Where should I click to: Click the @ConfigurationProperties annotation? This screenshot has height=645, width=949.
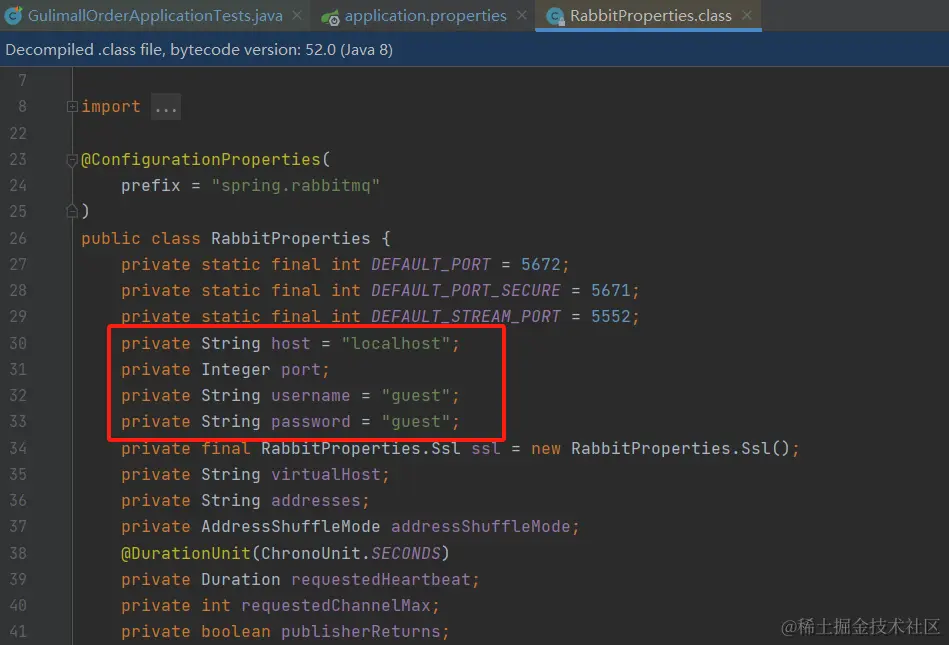(201, 159)
